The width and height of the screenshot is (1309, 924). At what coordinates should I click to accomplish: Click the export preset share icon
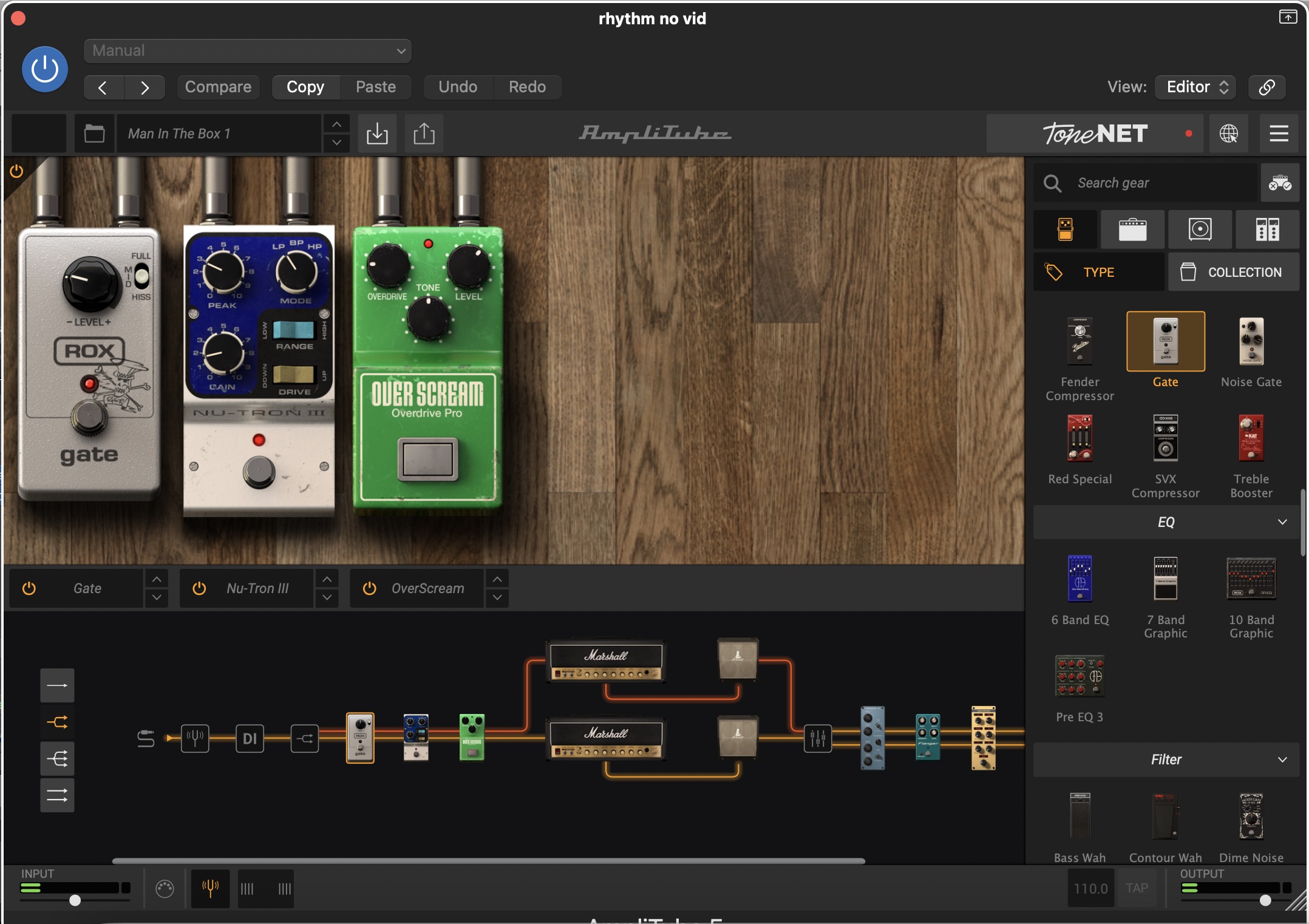pyautogui.click(x=424, y=134)
